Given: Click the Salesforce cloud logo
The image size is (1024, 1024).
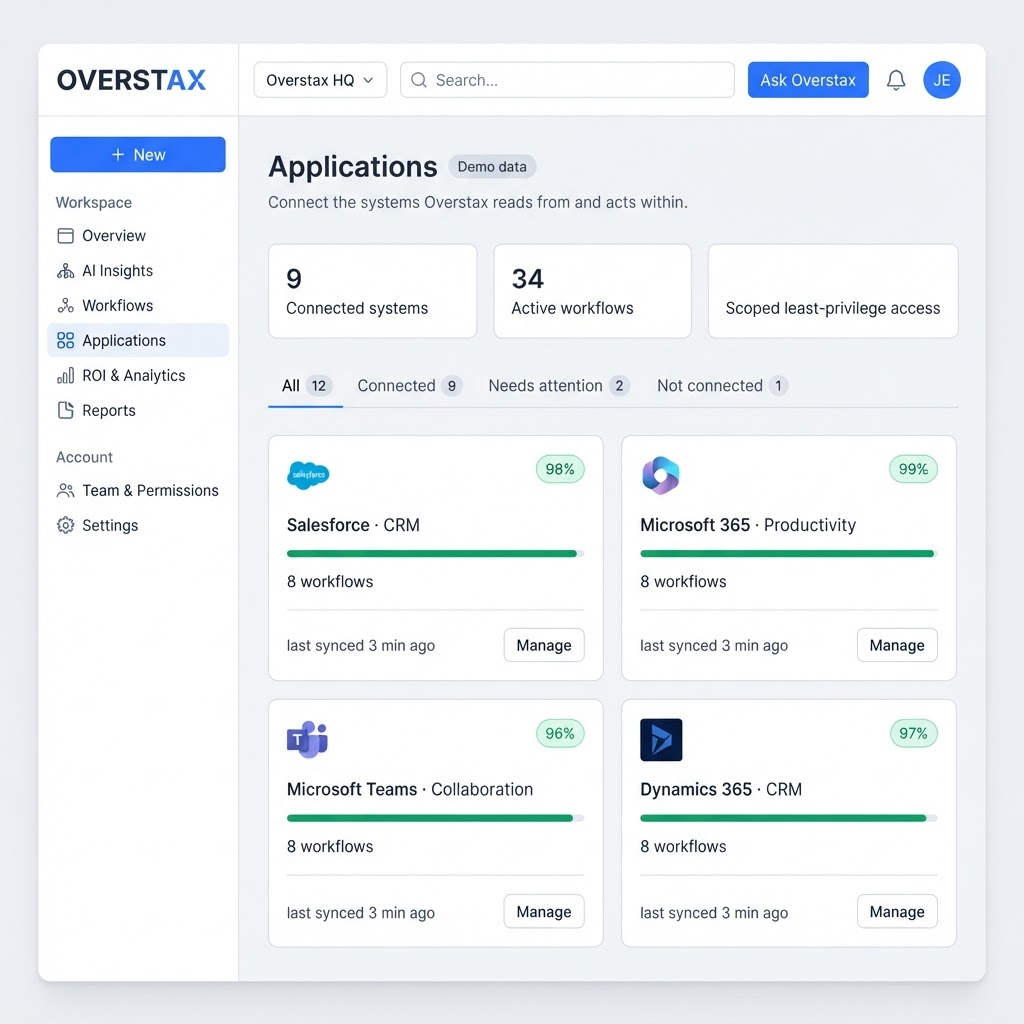Looking at the screenshot, I should click(x=308, y=475).
